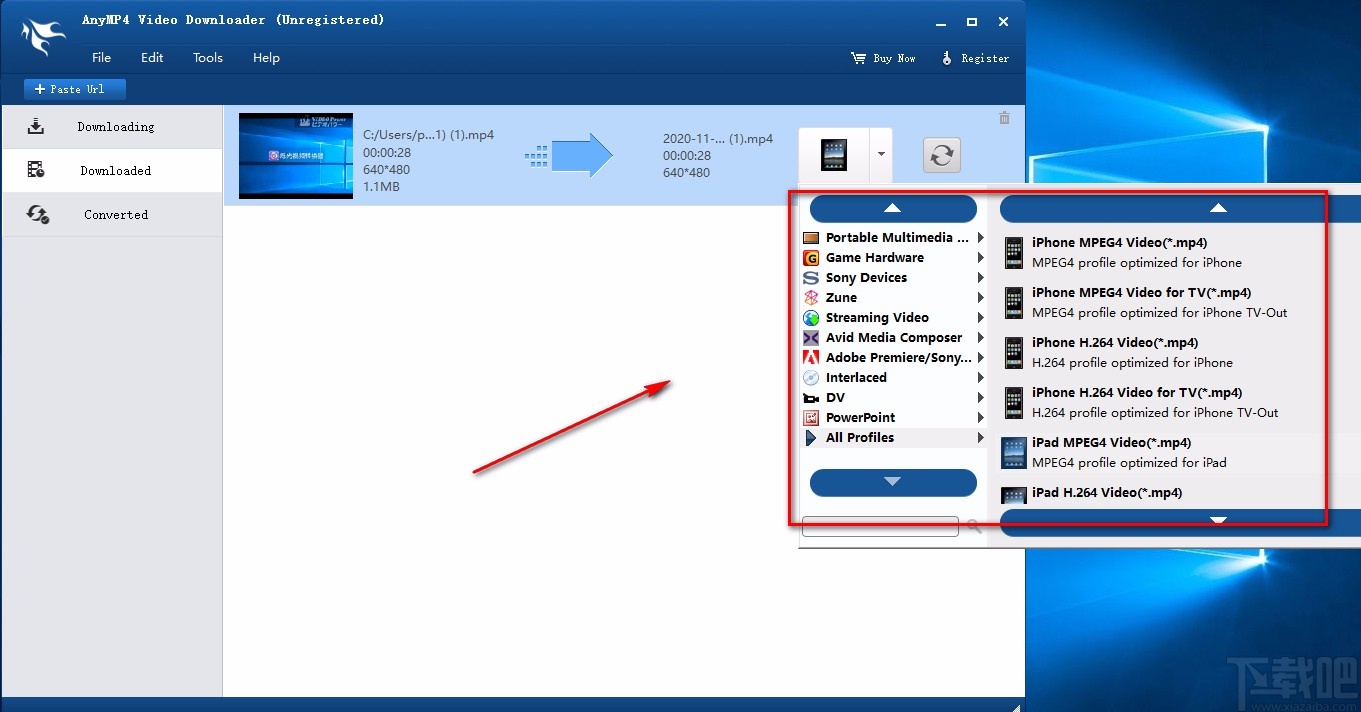
Task: Select the Streaming Video globe icon
Action: (x=811, y=318)
